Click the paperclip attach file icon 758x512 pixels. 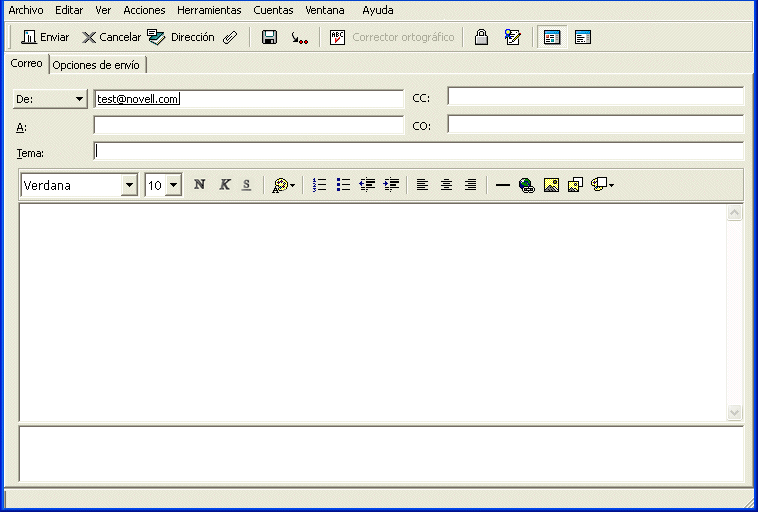point(230,37)
